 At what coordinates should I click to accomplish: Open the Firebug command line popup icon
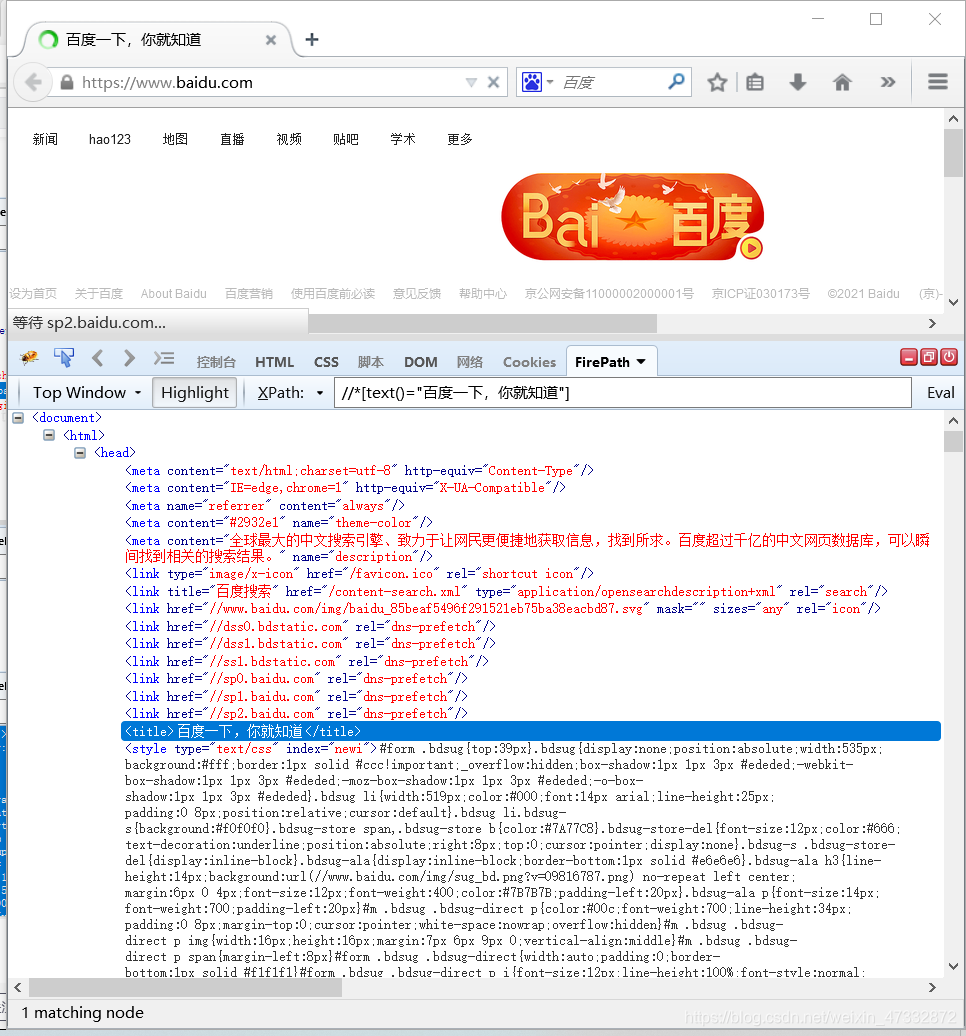click(164, 359)
